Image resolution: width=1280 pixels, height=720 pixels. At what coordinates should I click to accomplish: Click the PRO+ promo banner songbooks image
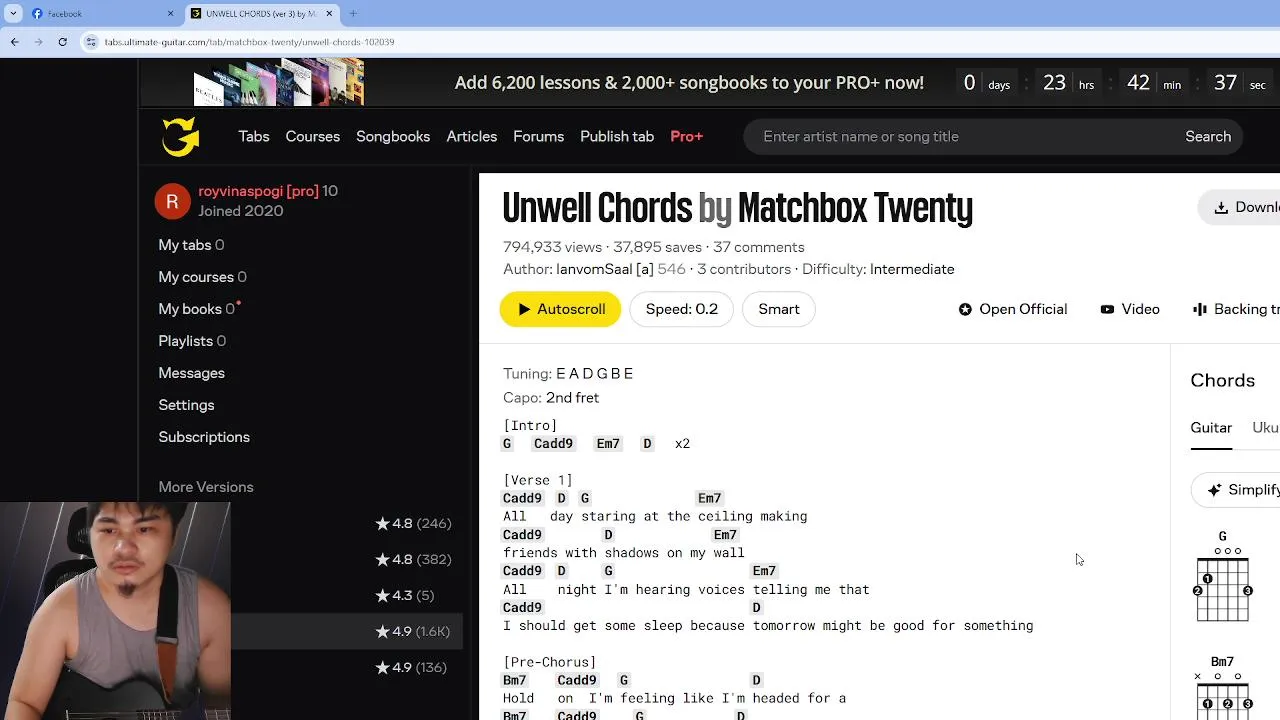pos(279,83)
